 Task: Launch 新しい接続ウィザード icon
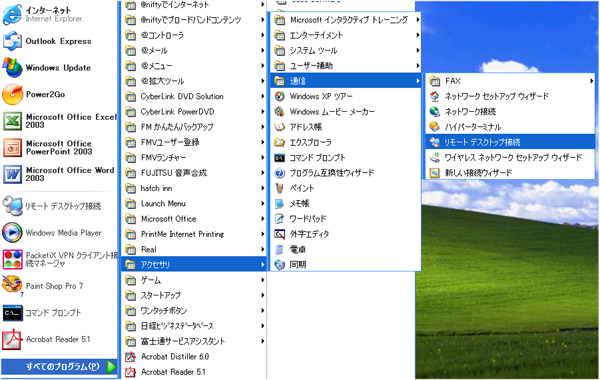[x=434, y=173]
